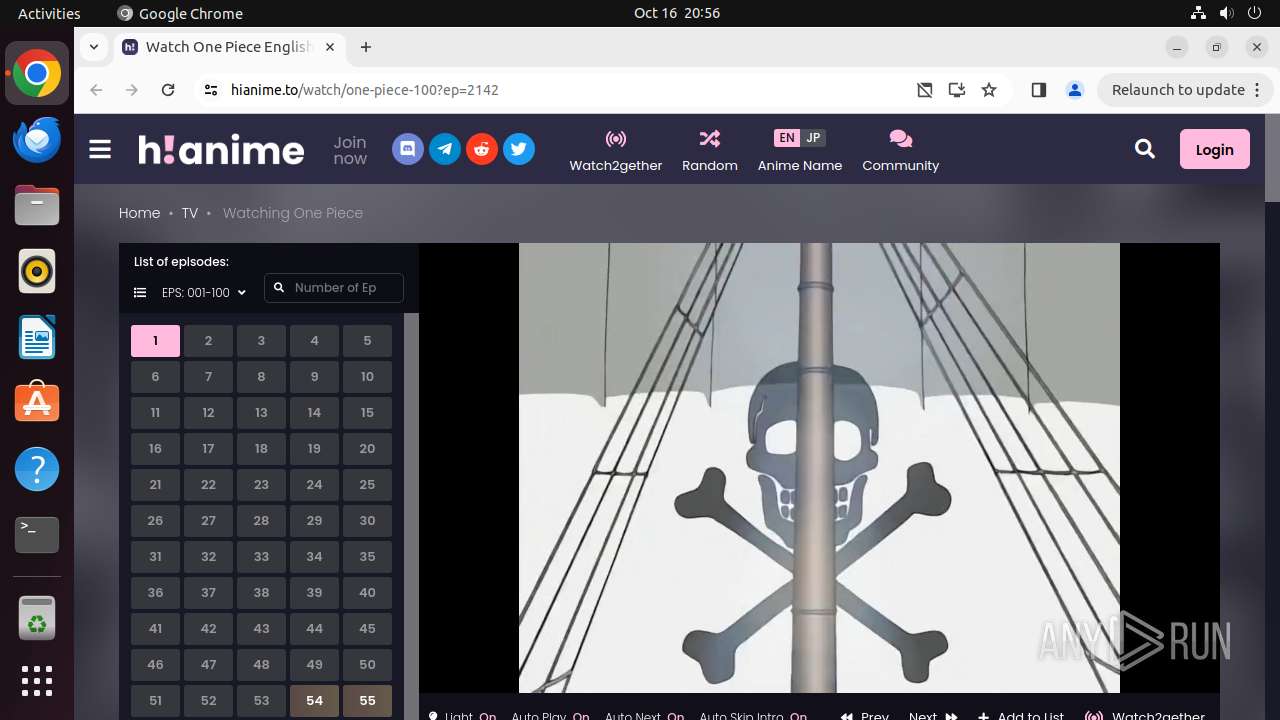Click the video player area
1280x720 pixels.
click(819, 468)
